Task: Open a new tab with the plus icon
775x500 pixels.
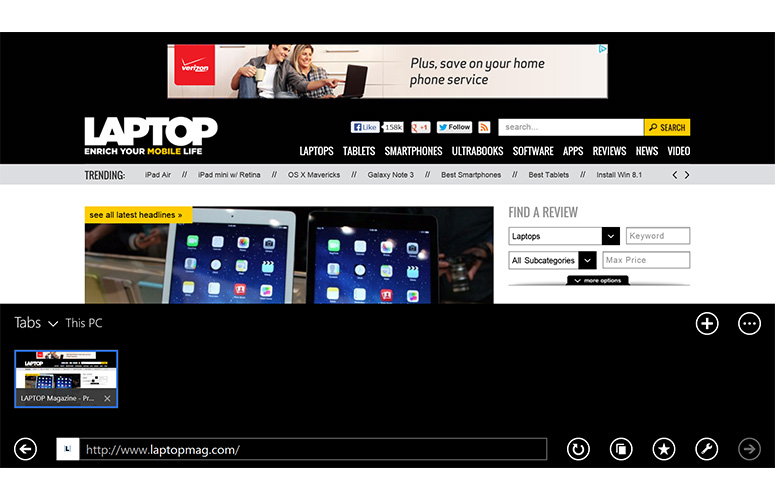Action: pos(707,324)
